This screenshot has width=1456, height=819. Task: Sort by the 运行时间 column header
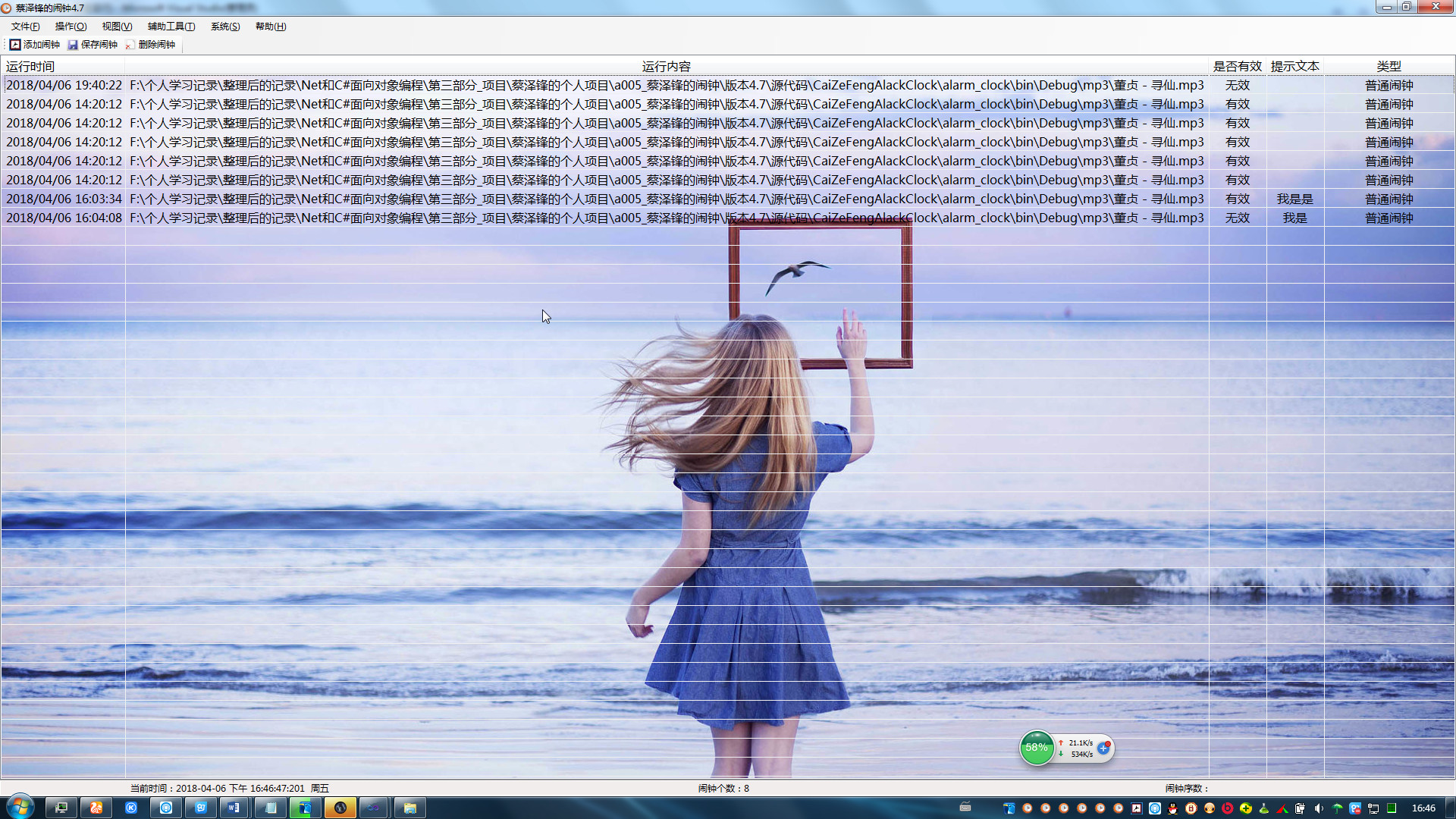click(x=30, y=67)
